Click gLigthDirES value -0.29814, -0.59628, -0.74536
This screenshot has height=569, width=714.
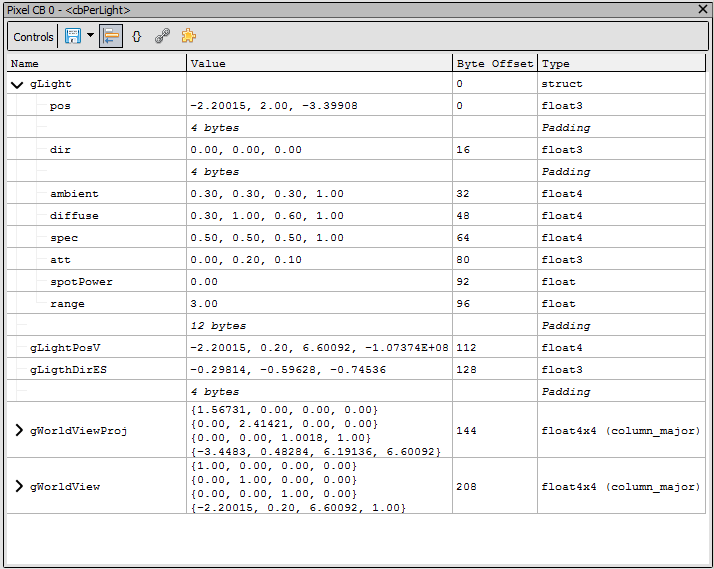tap(288, 370)
